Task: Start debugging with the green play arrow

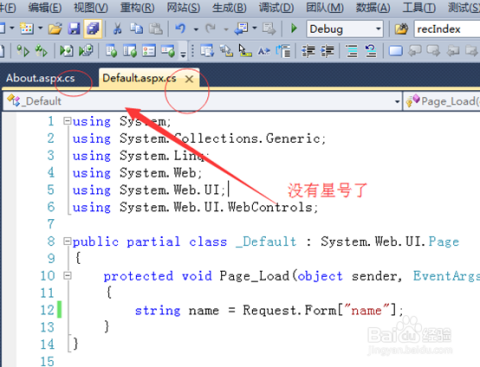Action: 294,28
